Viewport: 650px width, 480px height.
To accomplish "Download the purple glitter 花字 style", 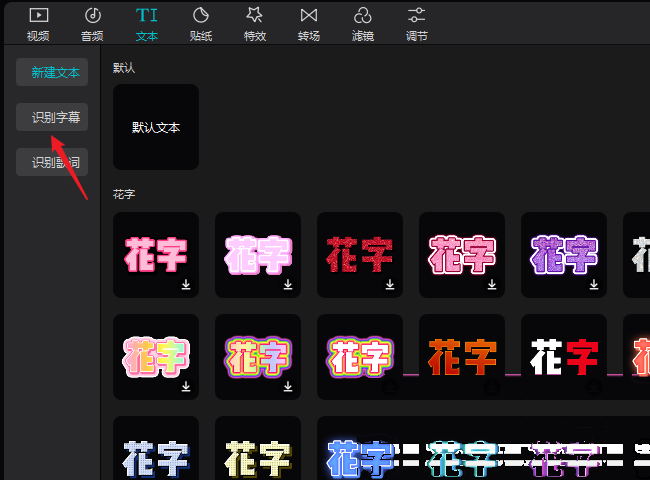I will coord(594,284).
